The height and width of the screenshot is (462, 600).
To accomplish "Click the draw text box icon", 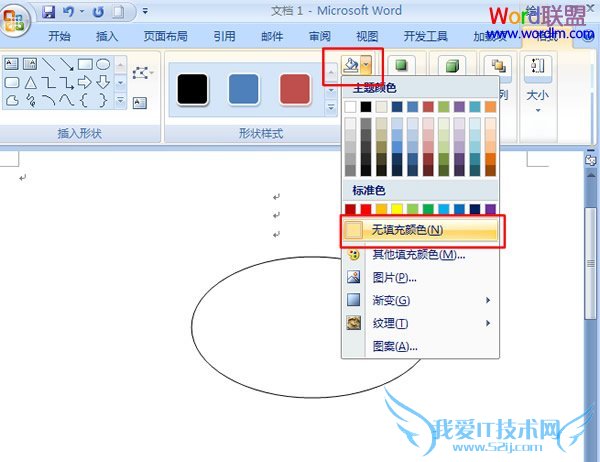I will pos(140,103).
